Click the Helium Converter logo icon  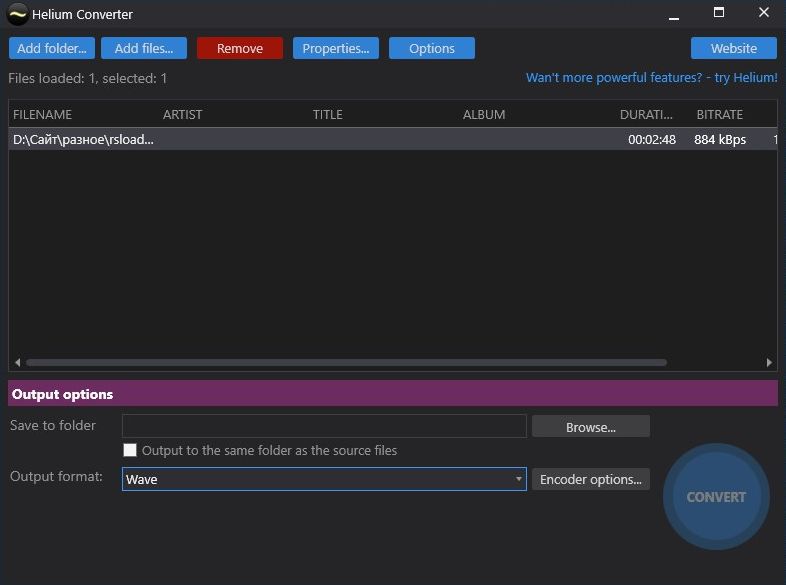click(17, 14)
